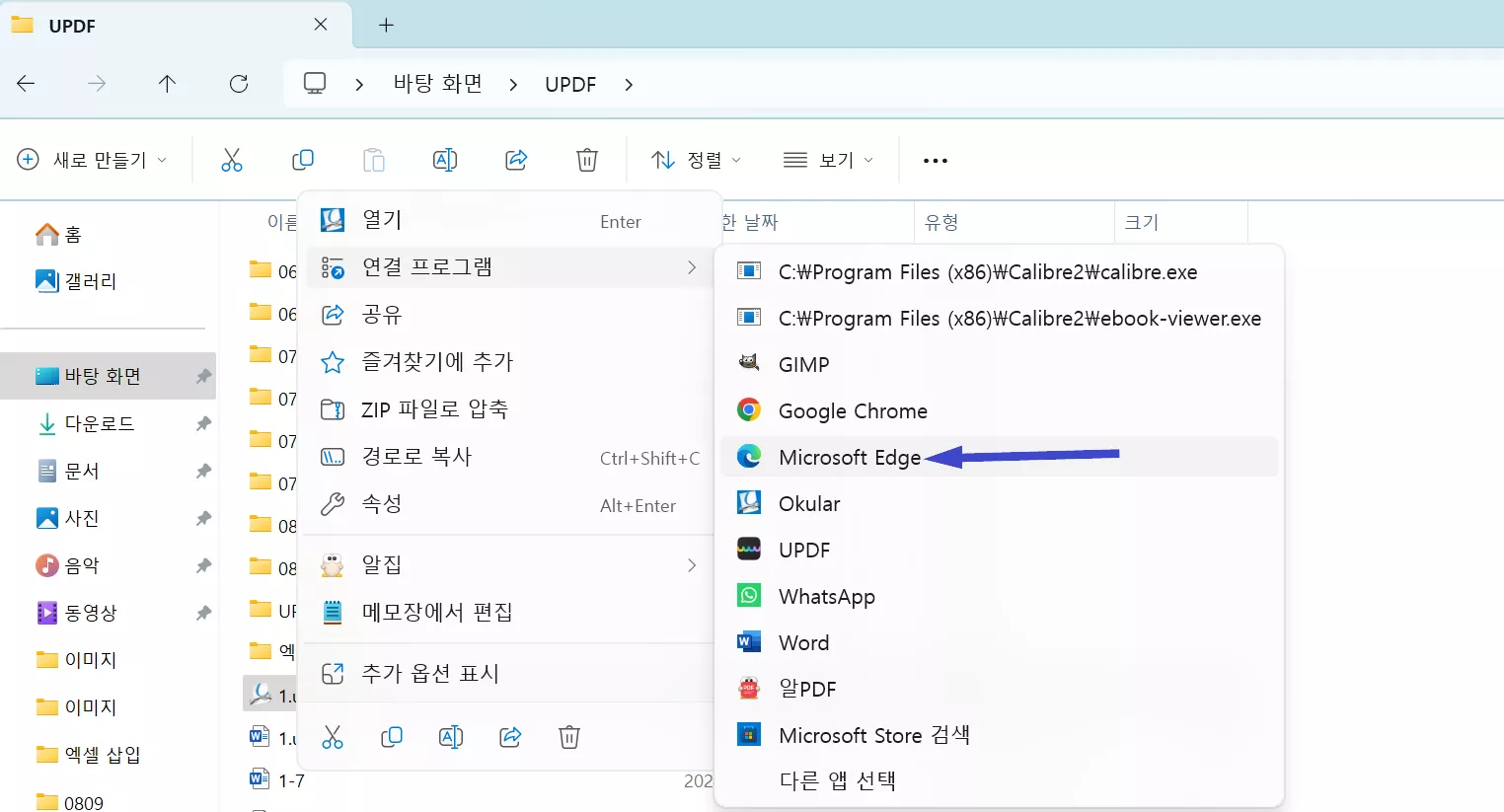Screen dimensions: 1504x812
Task: Sort by the 크기 column header
Action: point(1180,222)
